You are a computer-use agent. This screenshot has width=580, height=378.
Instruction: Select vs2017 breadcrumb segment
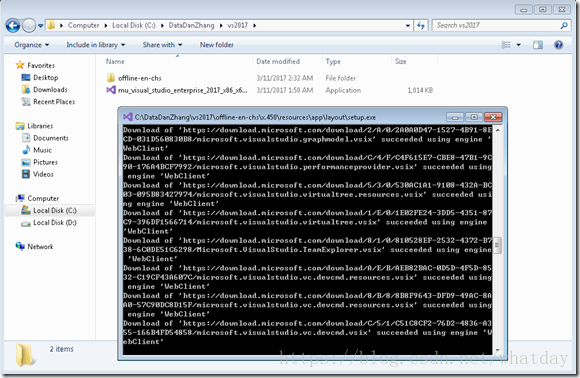point(237,25)
